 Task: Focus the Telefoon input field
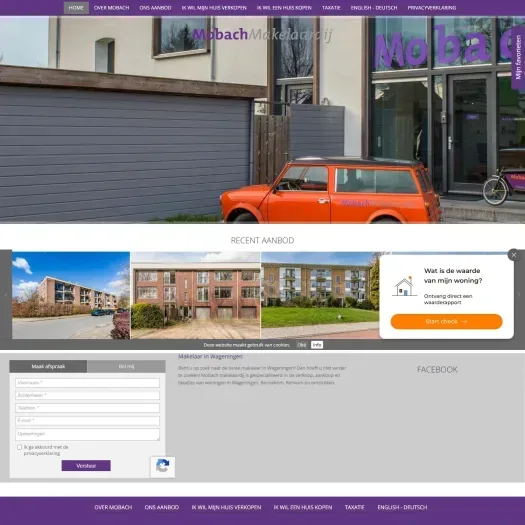87,408
